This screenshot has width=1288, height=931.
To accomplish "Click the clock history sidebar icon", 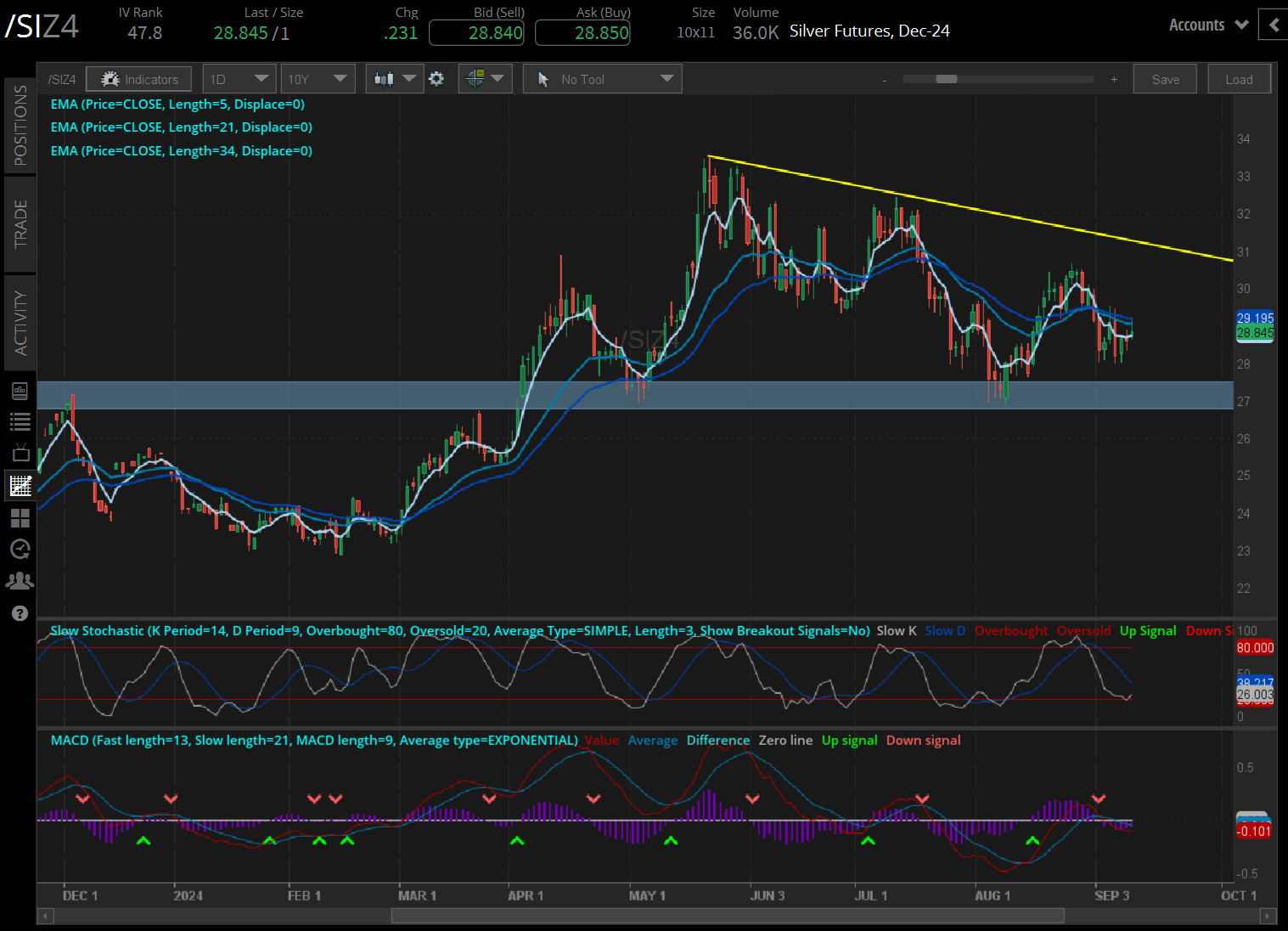I will click(20, 549).
